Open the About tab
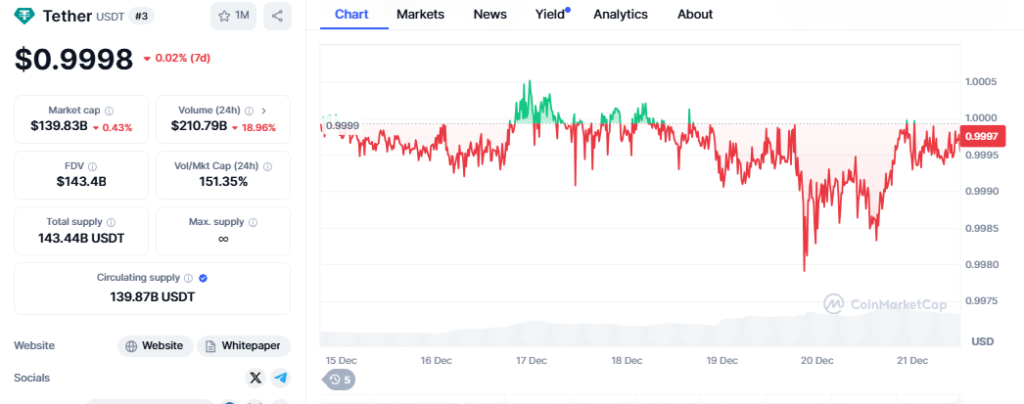The width and height of the screenshot is (1024, 404). pyautogui.click(x=695, y=14)
